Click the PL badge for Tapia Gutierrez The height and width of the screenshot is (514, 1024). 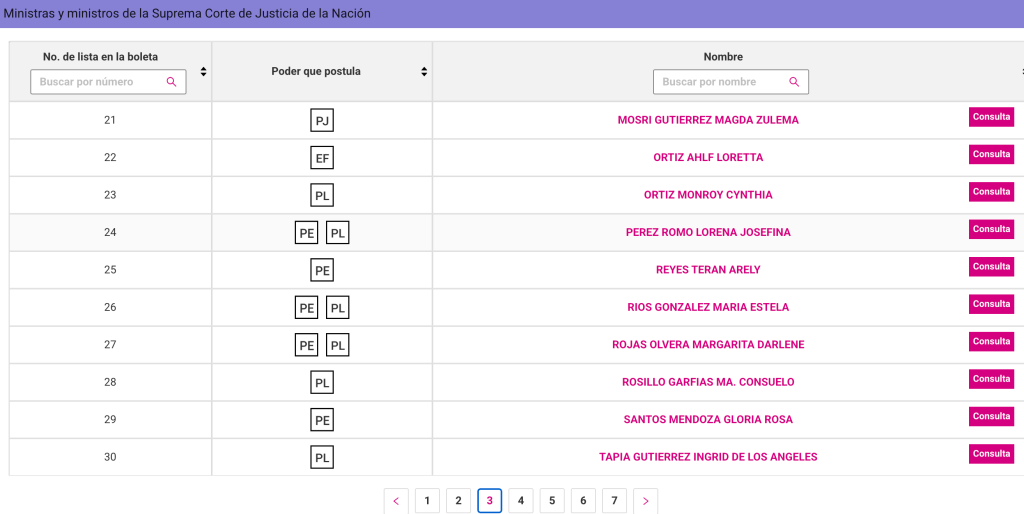322,458
